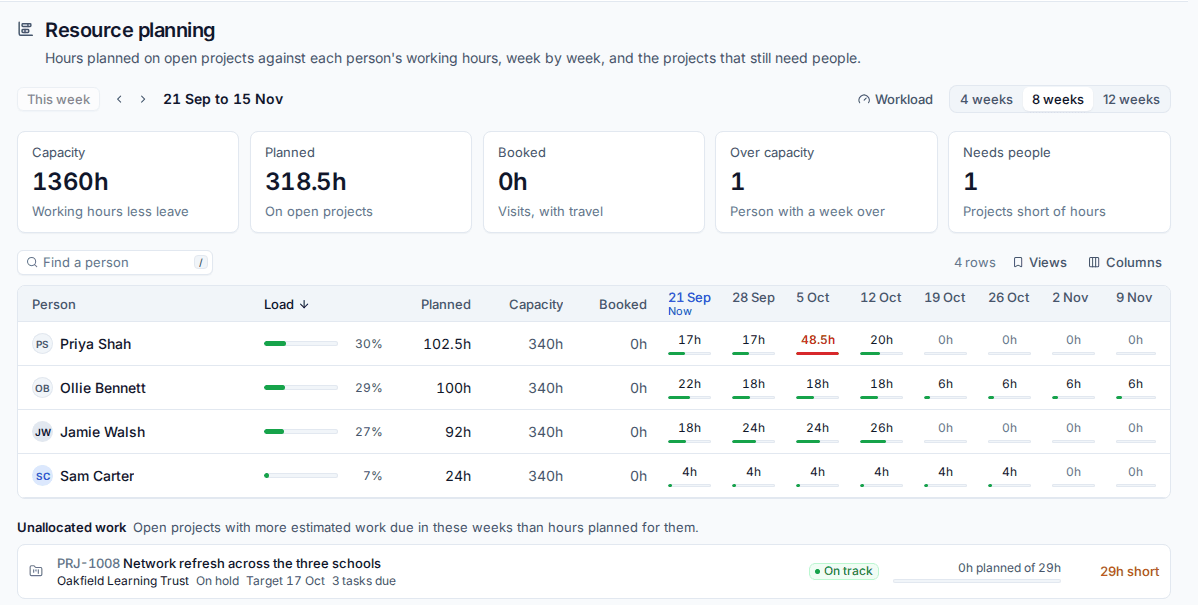Open PRJ-1008 Network refresh project
Viewport: 1198px width, 605px height.
[219, 564]
